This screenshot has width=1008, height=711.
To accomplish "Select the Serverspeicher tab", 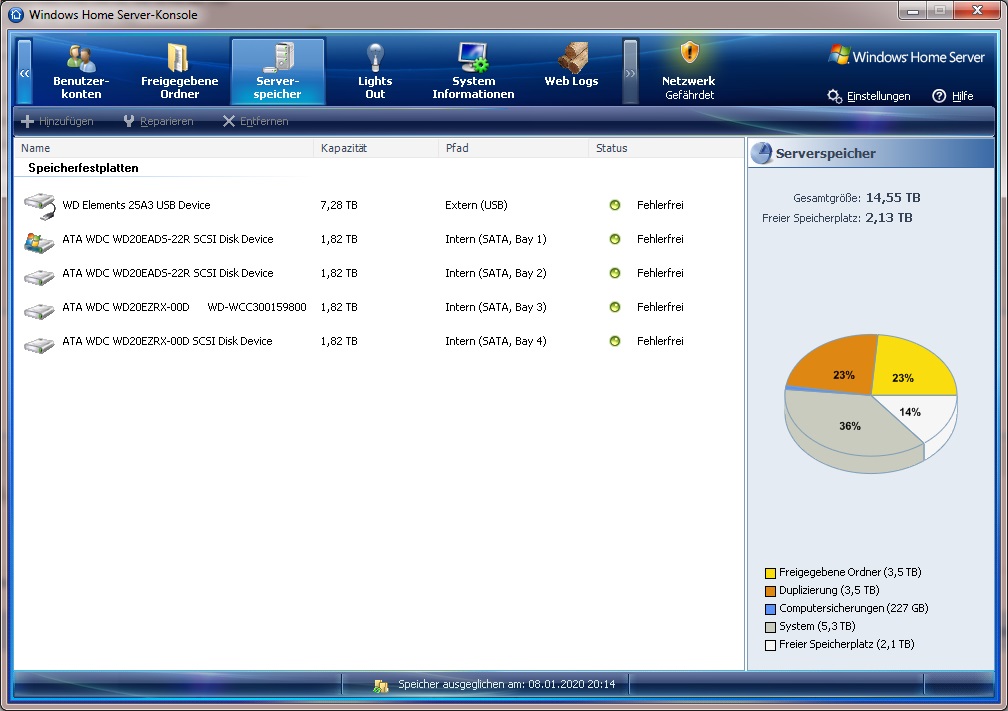I will (x=278, y=71).
